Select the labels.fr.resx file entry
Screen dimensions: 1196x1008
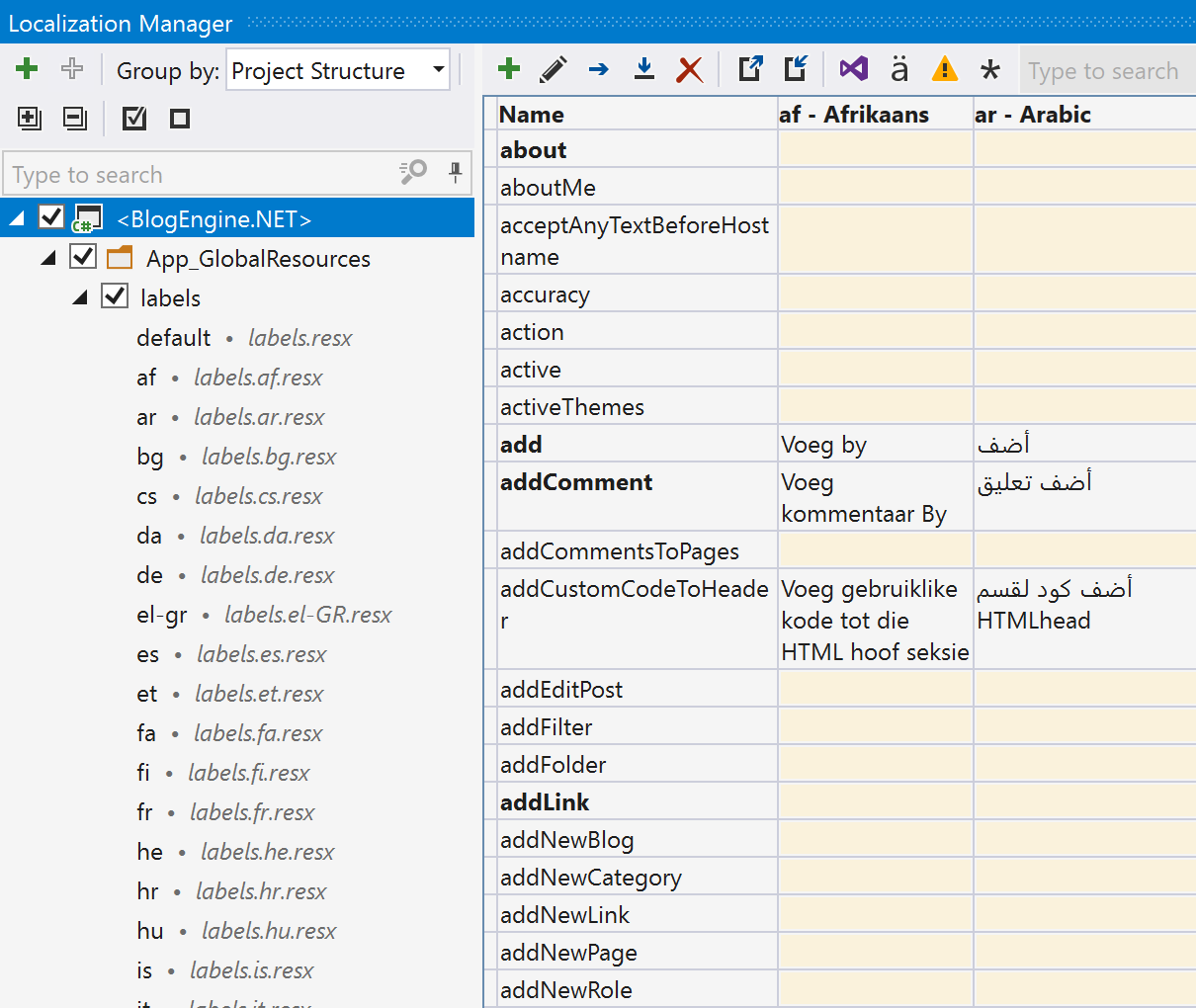[x=252, y=812]
